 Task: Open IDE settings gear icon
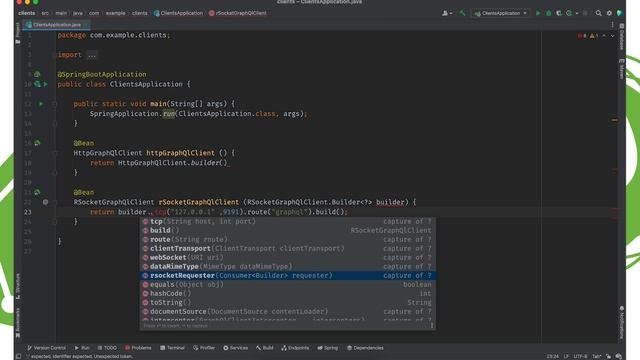coord(609,13)
